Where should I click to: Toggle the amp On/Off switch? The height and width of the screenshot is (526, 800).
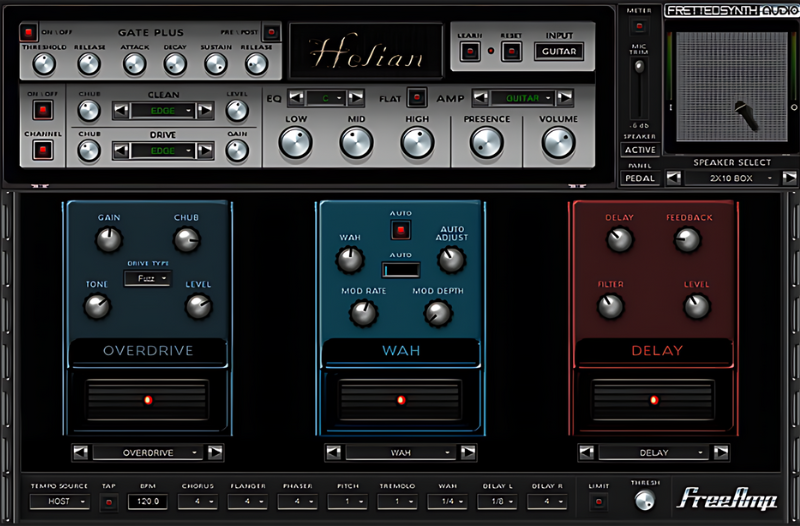[x=42, y=110]
